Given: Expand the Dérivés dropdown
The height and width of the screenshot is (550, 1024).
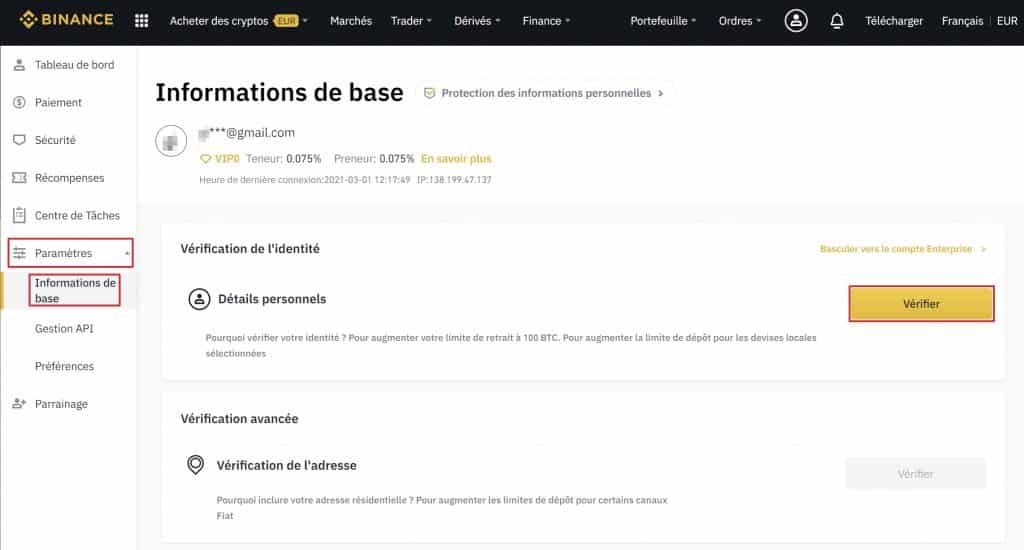Looking at the screenshot, I should click(477, 21).
